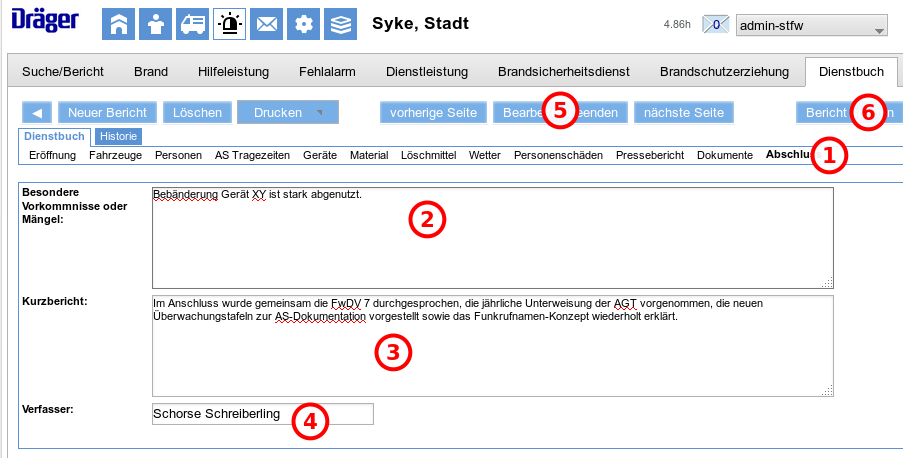
Task: Click the Neuer Bericht button
Action: (x=107, y=113)
